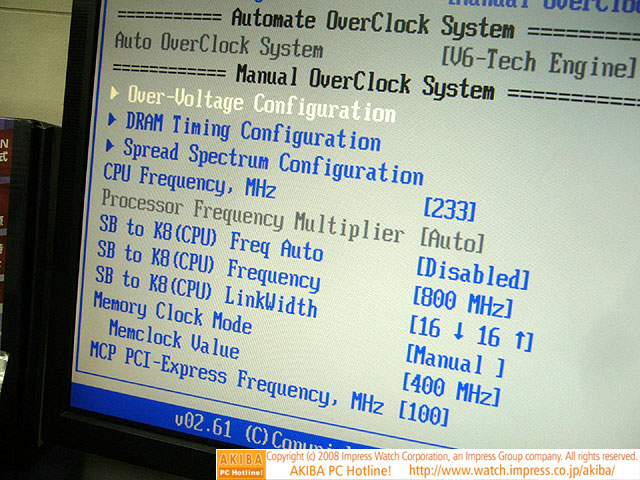This screenshot has width=640, height=480.
Task: Switch the Memory Clock Mode [Manual] value
Action: tap(455, 360)
